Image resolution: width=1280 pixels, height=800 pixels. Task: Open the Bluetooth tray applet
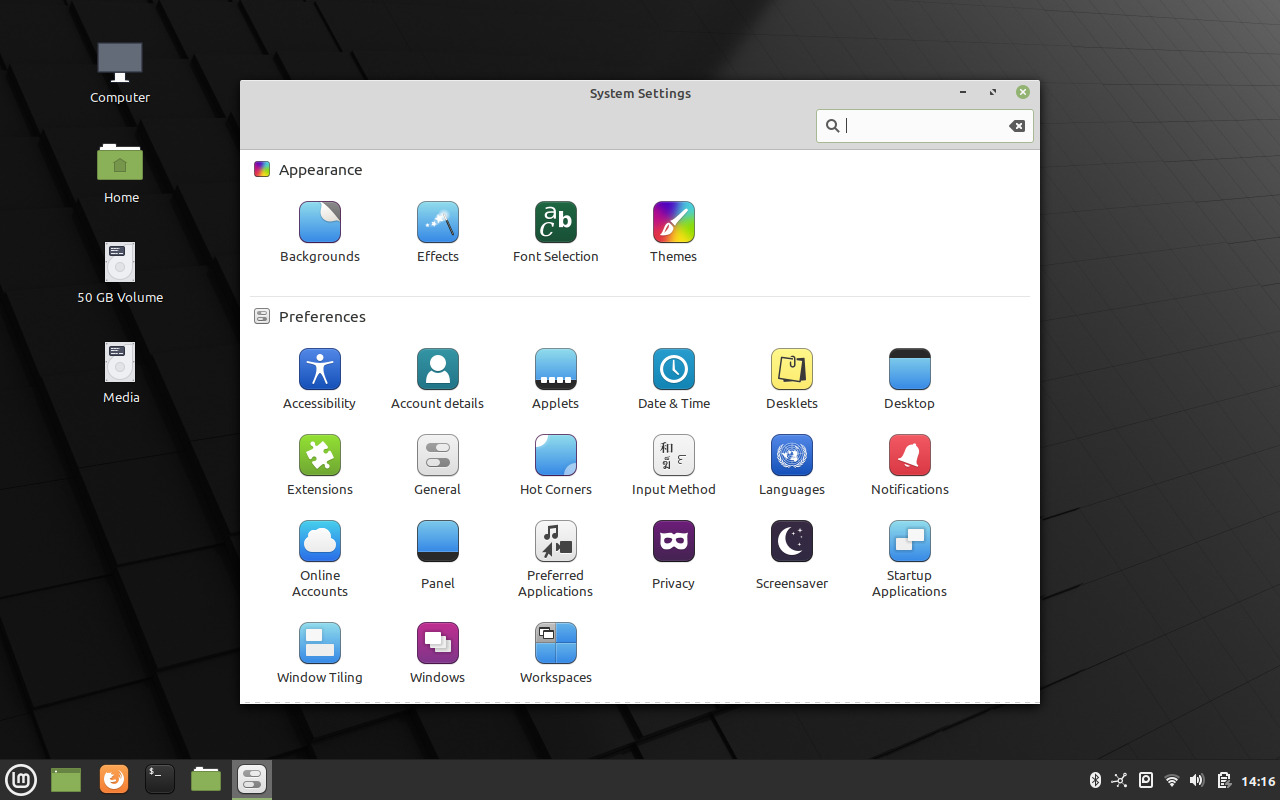pos(1095,780)
